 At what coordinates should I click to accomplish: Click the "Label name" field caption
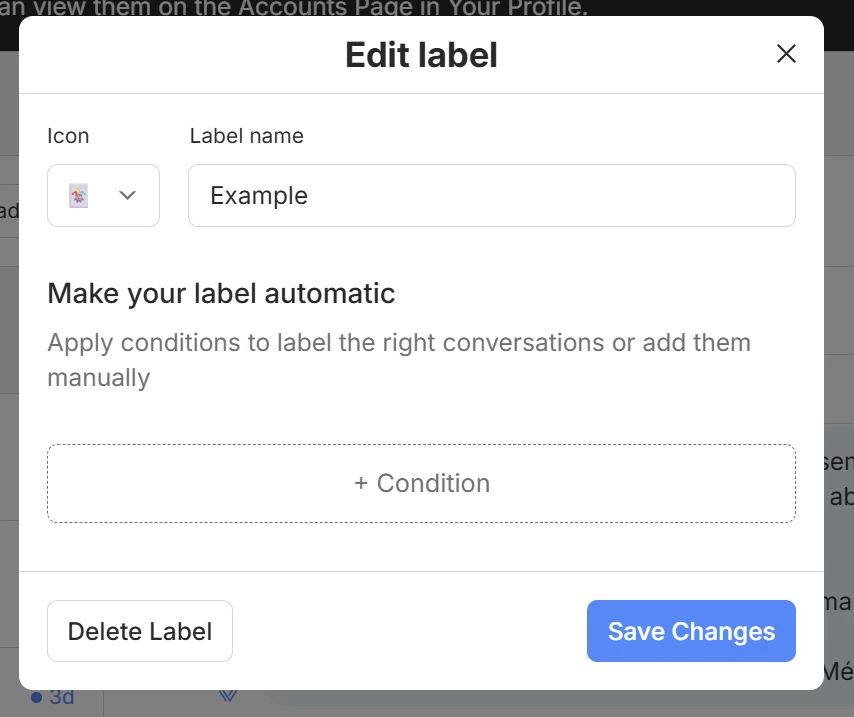246,136
